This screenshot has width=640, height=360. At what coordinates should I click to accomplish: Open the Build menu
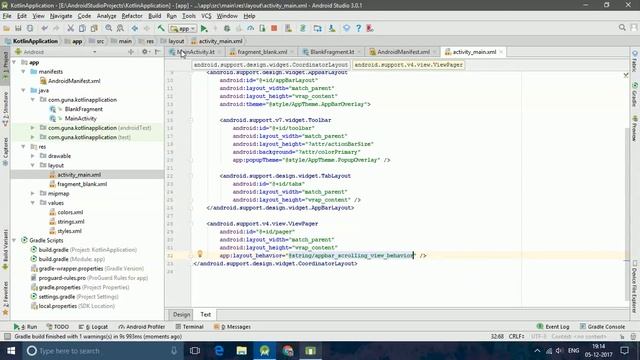tap(154, 16)
